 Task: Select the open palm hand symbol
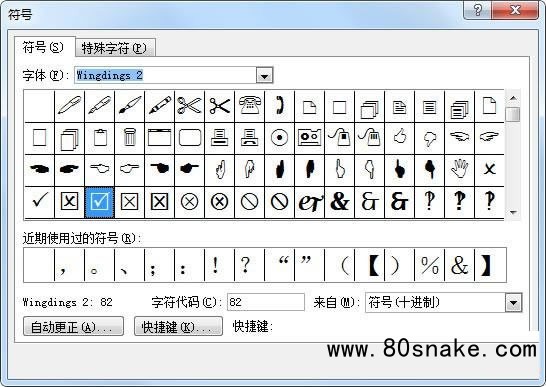coord(460,170)
